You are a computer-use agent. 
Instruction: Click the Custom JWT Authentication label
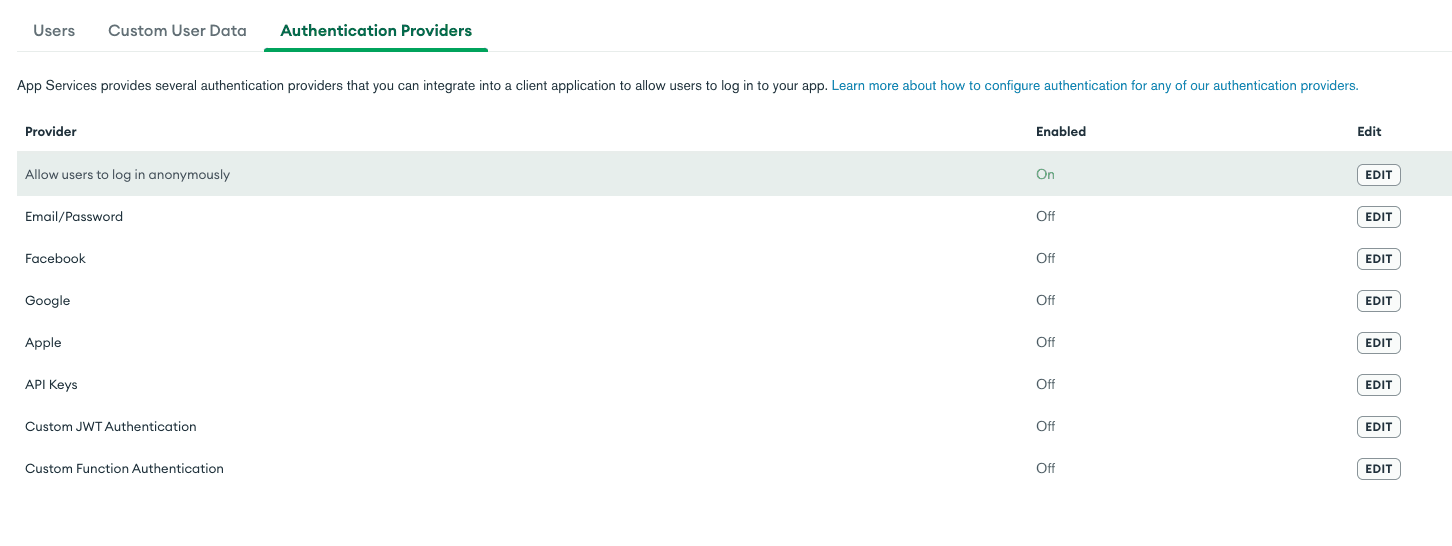click(110, 427)
